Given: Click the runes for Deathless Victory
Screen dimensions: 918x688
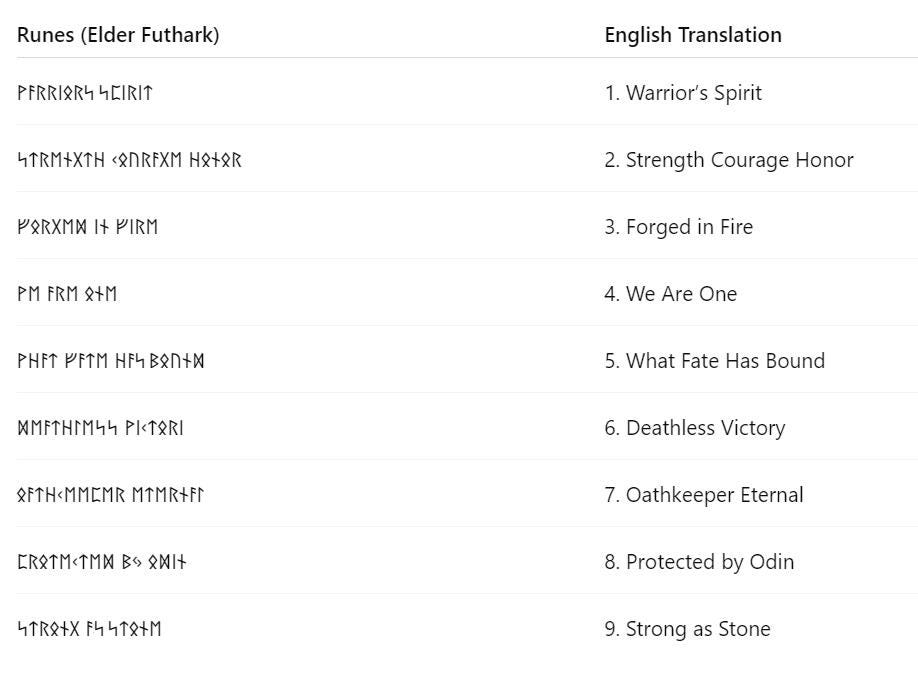Looking at the screenshot, I should pyautogui.click(x=100, y=428).
